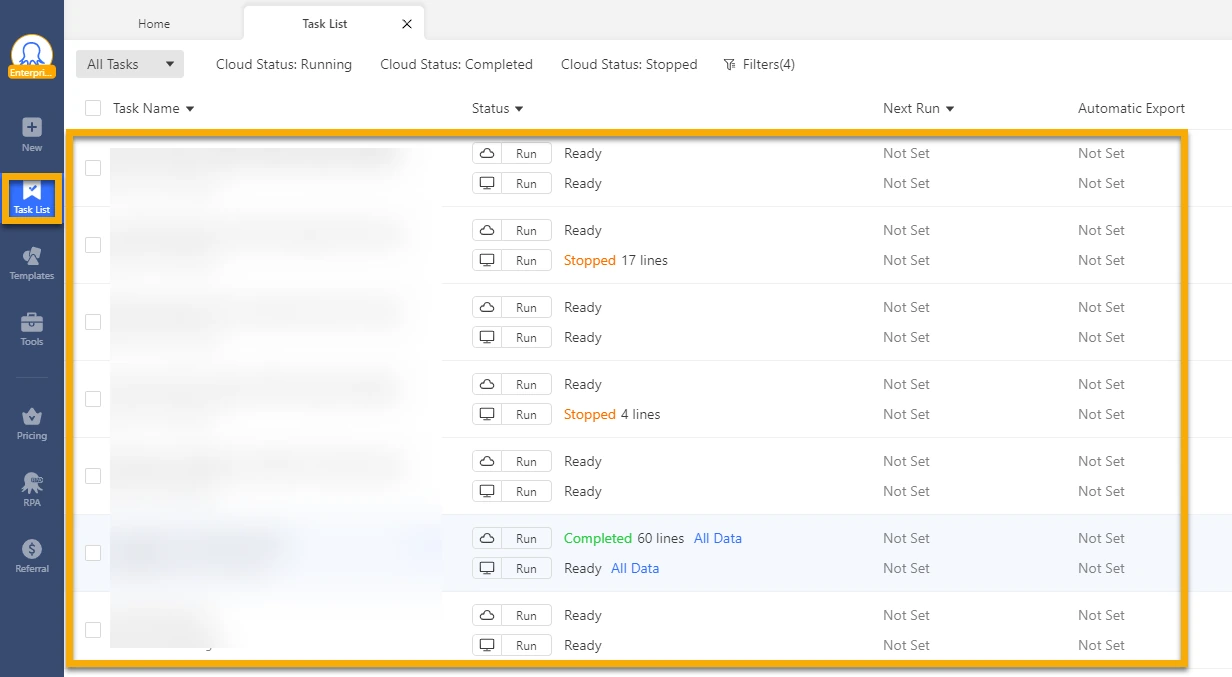Open Templates from the sidebar
This screenshot has width=1232, height=677.
coord(32,264)
